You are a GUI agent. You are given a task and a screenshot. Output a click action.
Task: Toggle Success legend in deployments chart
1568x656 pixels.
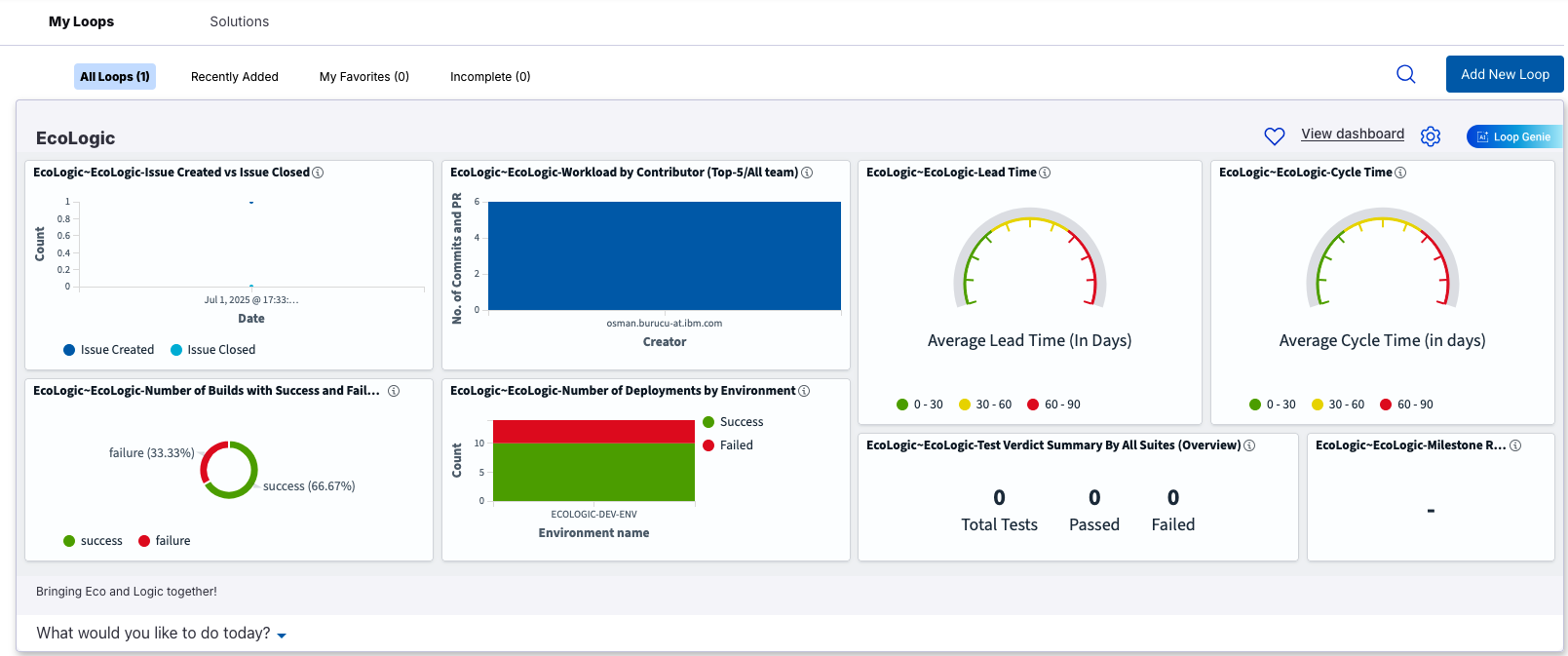coord(733,422)
